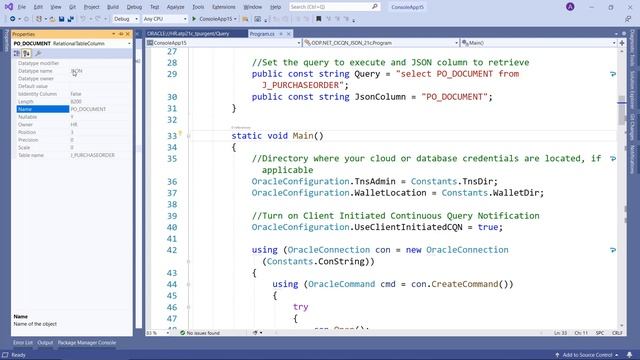Open the PO_DOCUMENT object selector dropdown

click(x=72, y=44)
